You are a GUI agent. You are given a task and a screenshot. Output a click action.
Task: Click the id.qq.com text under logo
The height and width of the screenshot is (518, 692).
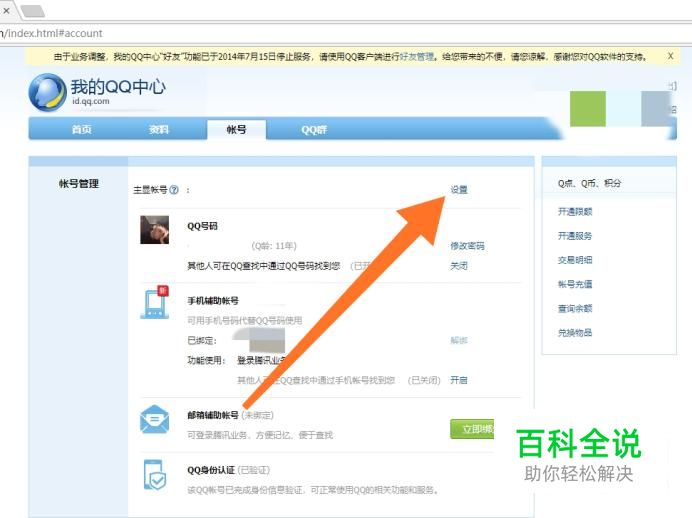coord(91,101)
